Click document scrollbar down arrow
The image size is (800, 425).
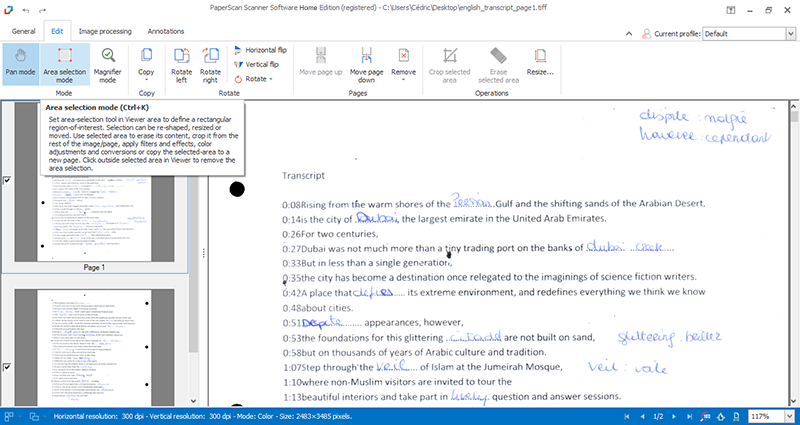tap(794, 402)
